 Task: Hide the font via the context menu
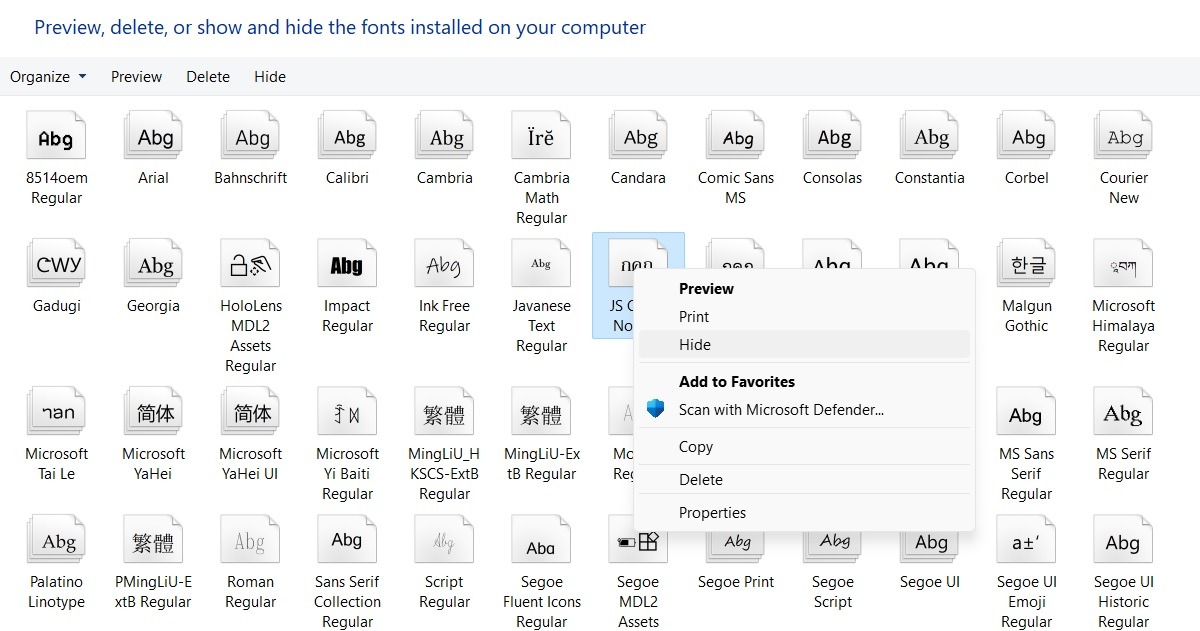(x=695, y=344)
